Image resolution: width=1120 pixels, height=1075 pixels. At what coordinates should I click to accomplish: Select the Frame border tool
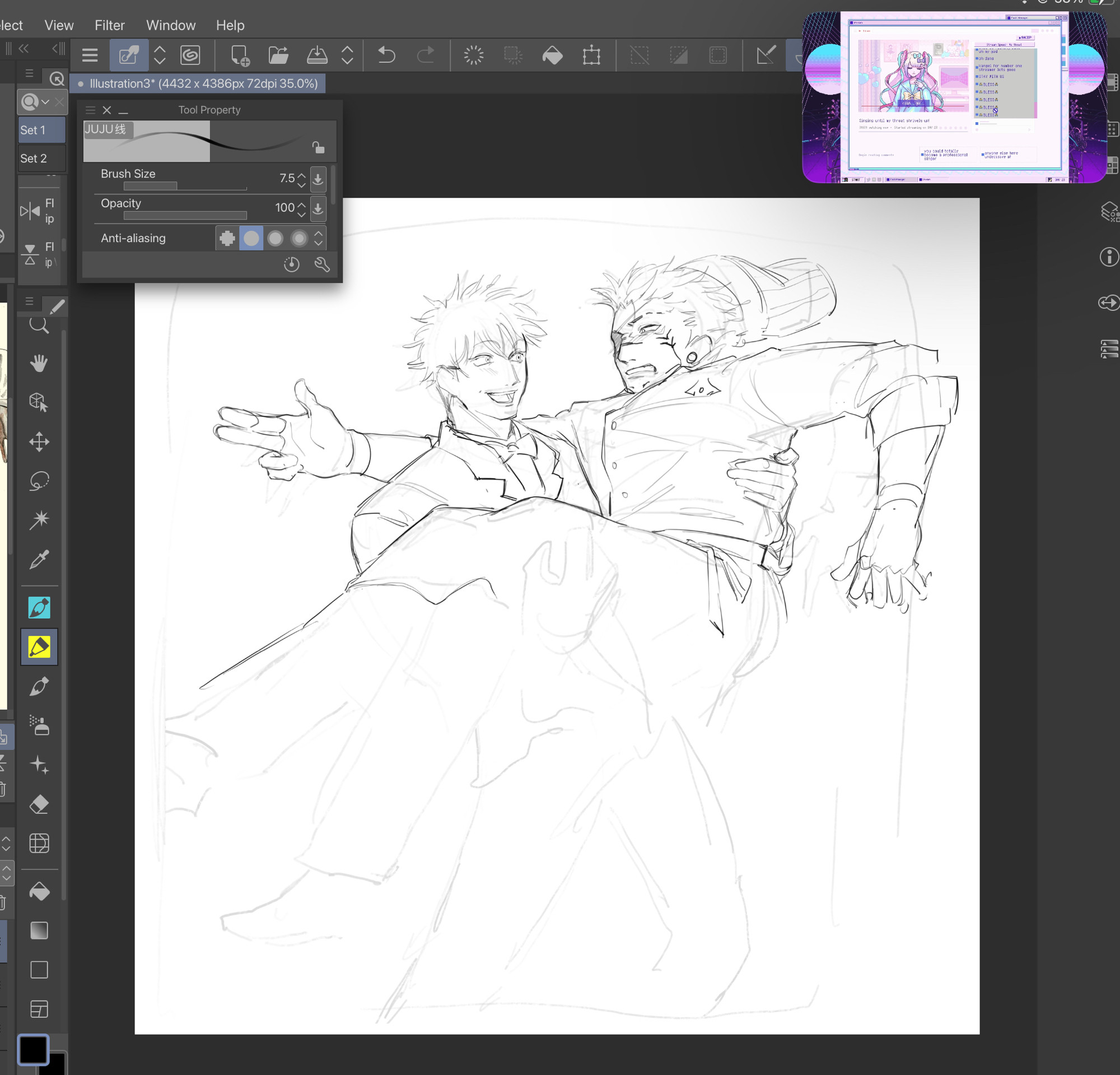coord(39,1009)
